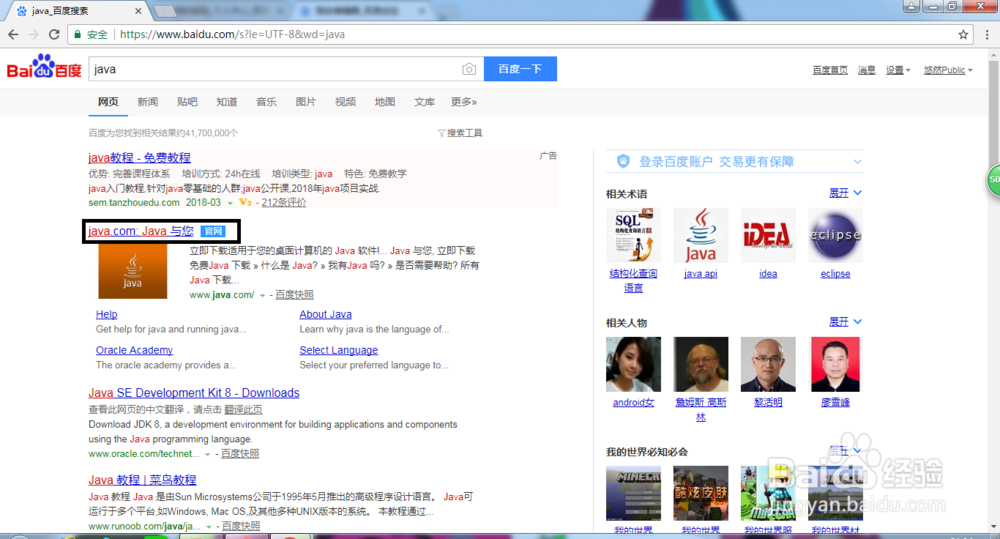This screenshot has width=1000, height=539.
Task: Open Java SE Development Kit 8 - Downloads
Action: pos(194,393)
